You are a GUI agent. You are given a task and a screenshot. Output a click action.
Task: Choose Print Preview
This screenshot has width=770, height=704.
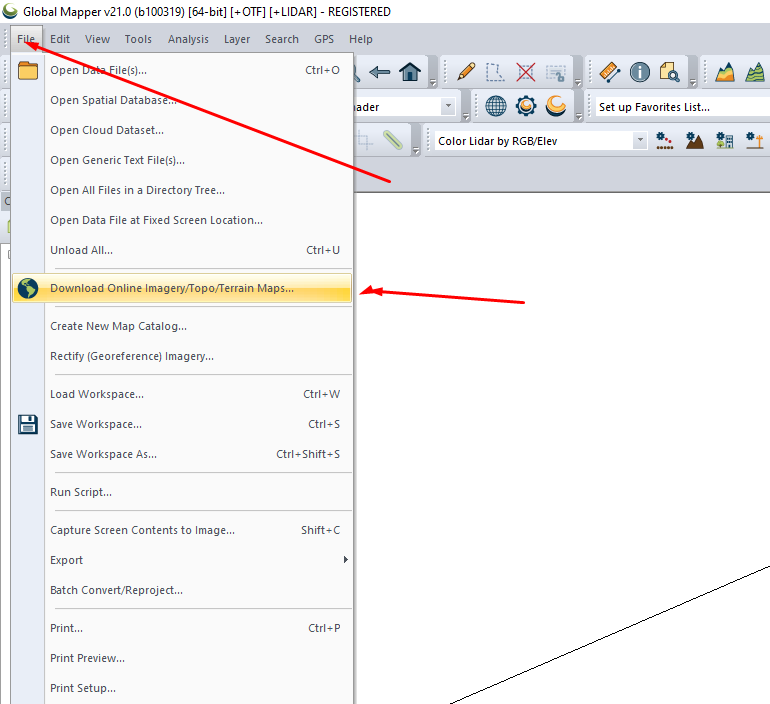182,658
